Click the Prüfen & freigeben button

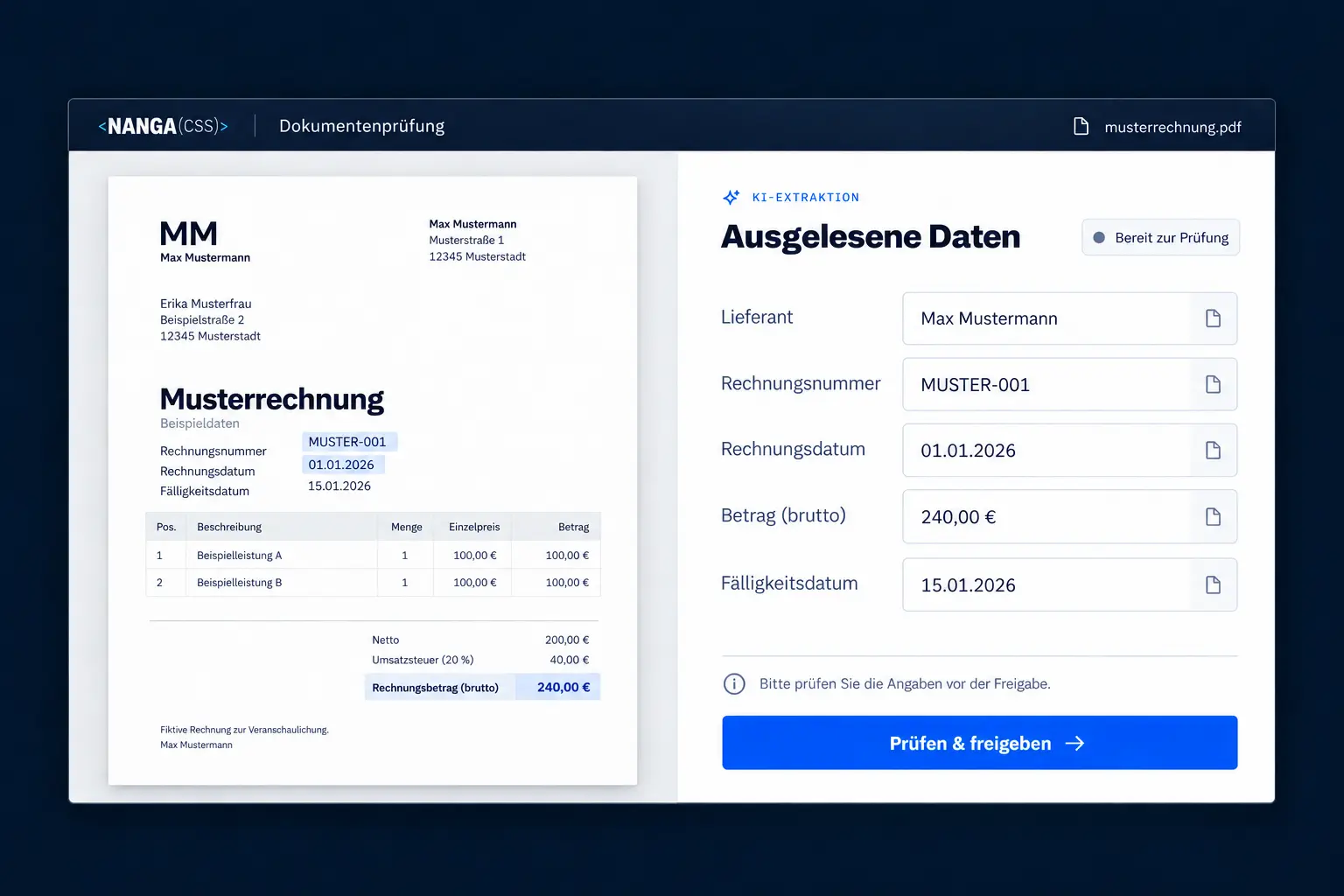[979, 743]
